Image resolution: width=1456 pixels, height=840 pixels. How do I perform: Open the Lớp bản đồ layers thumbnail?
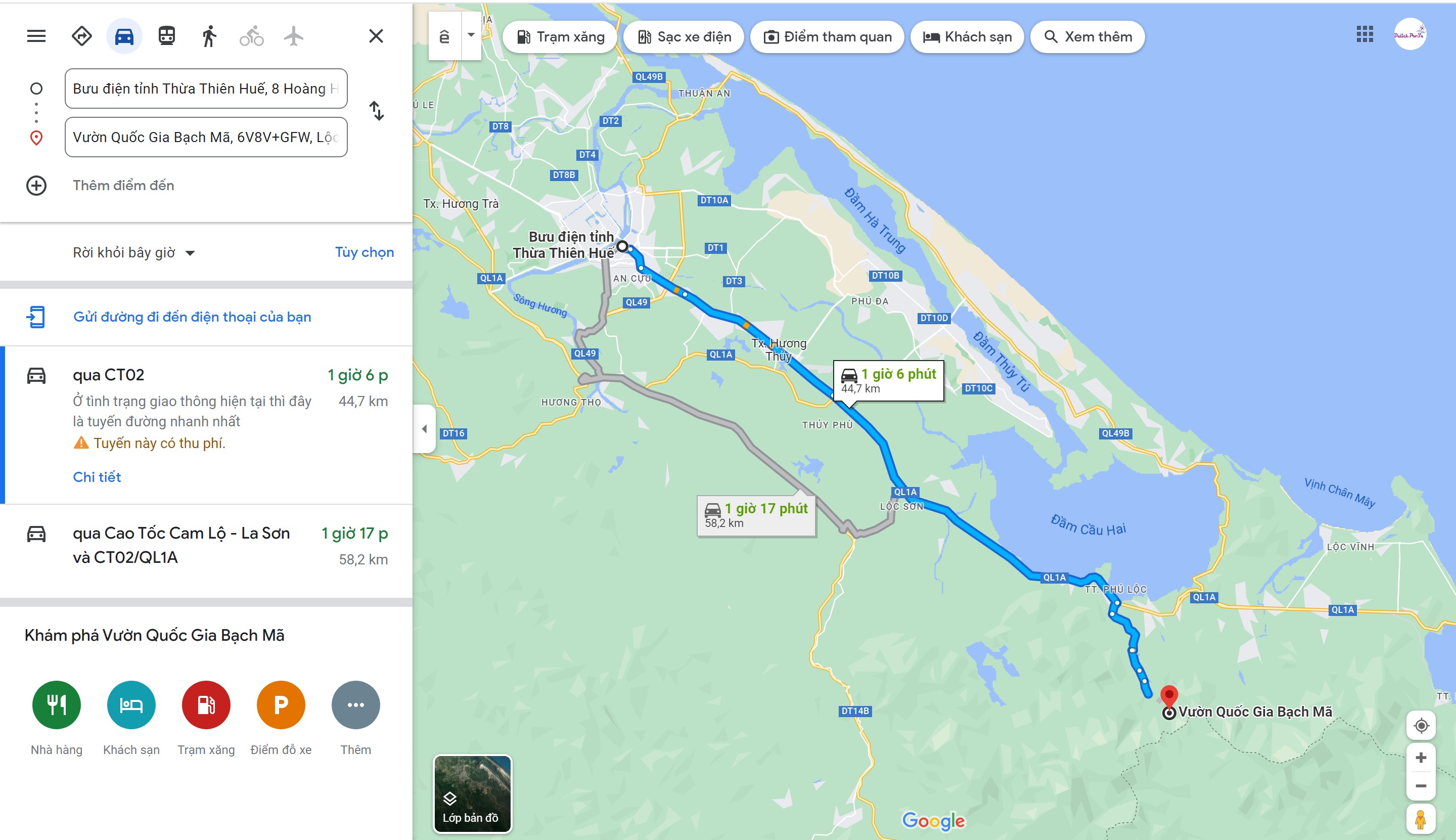[472, 794]
